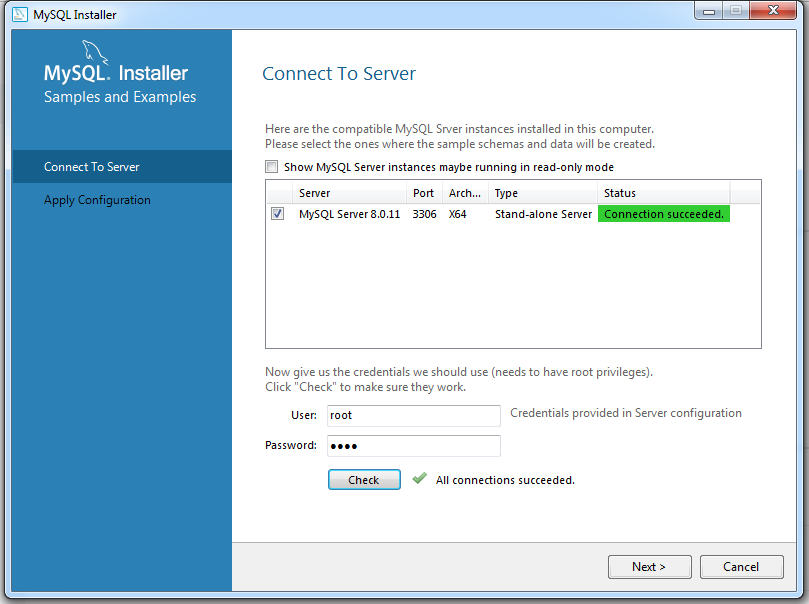The width and height of the screenshot is (809, 604).
Task: Close the MySQL Installer window
Action: [x=773, y=11]
